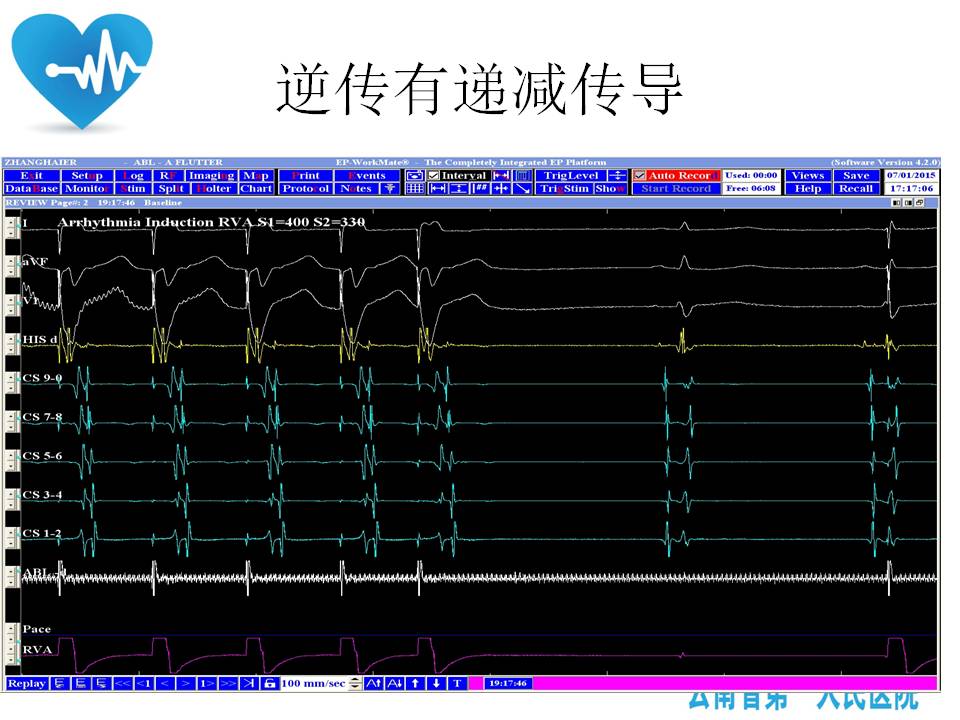The height and width of the screenshot is (720, 960).
Task: Select the horizontal caliper measurement icon
Action: [437, 189]
